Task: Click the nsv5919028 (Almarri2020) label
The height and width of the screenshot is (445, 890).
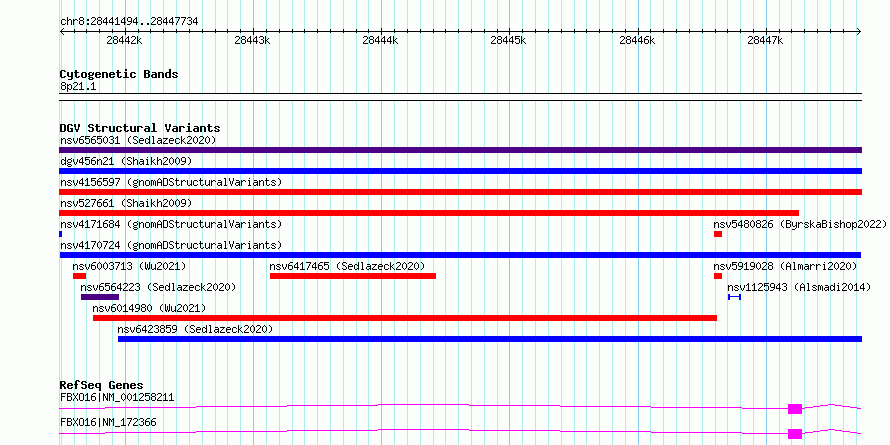Action: click(785, 266)
